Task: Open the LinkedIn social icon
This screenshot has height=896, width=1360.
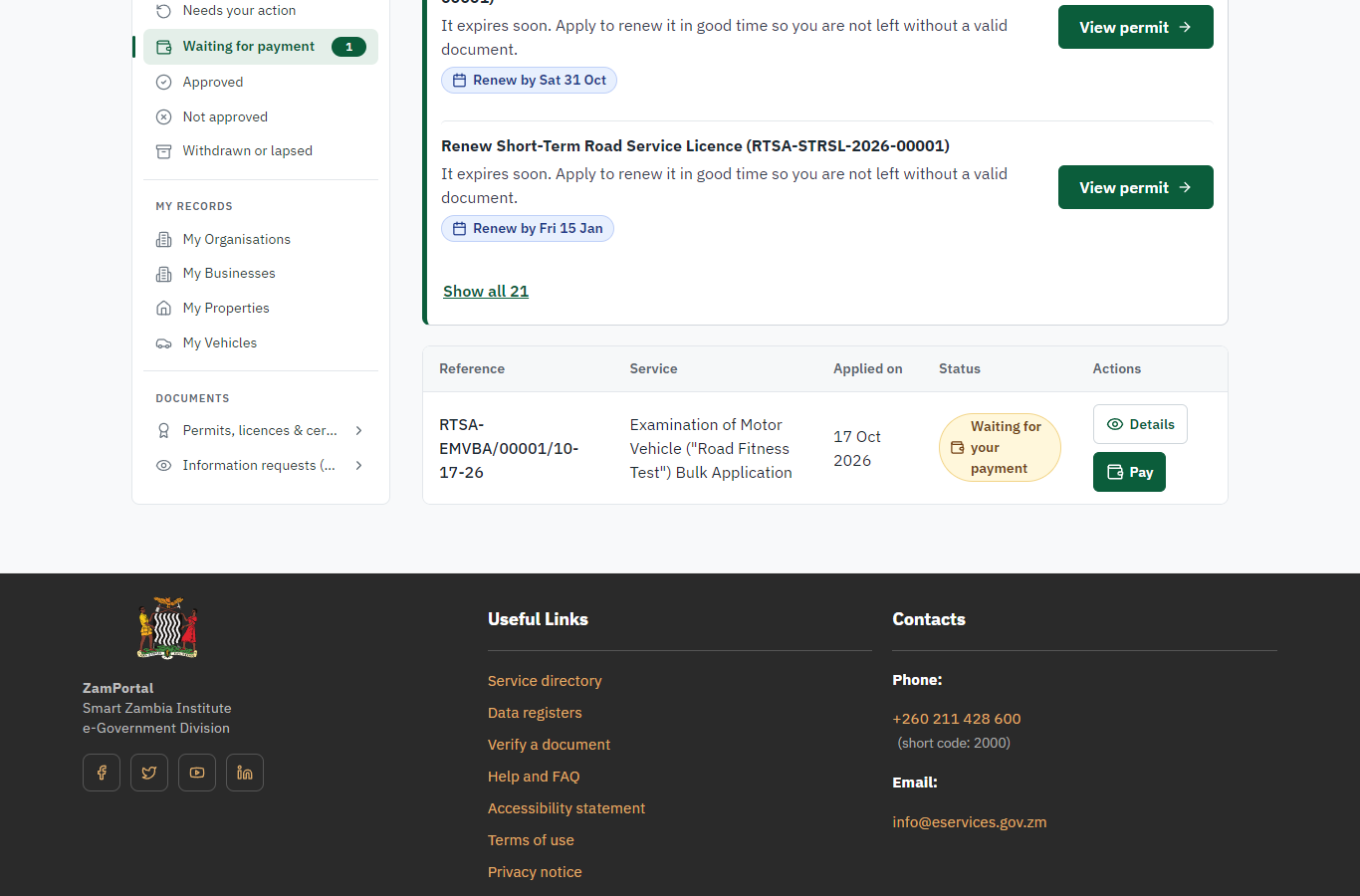Action: (245, 773)
